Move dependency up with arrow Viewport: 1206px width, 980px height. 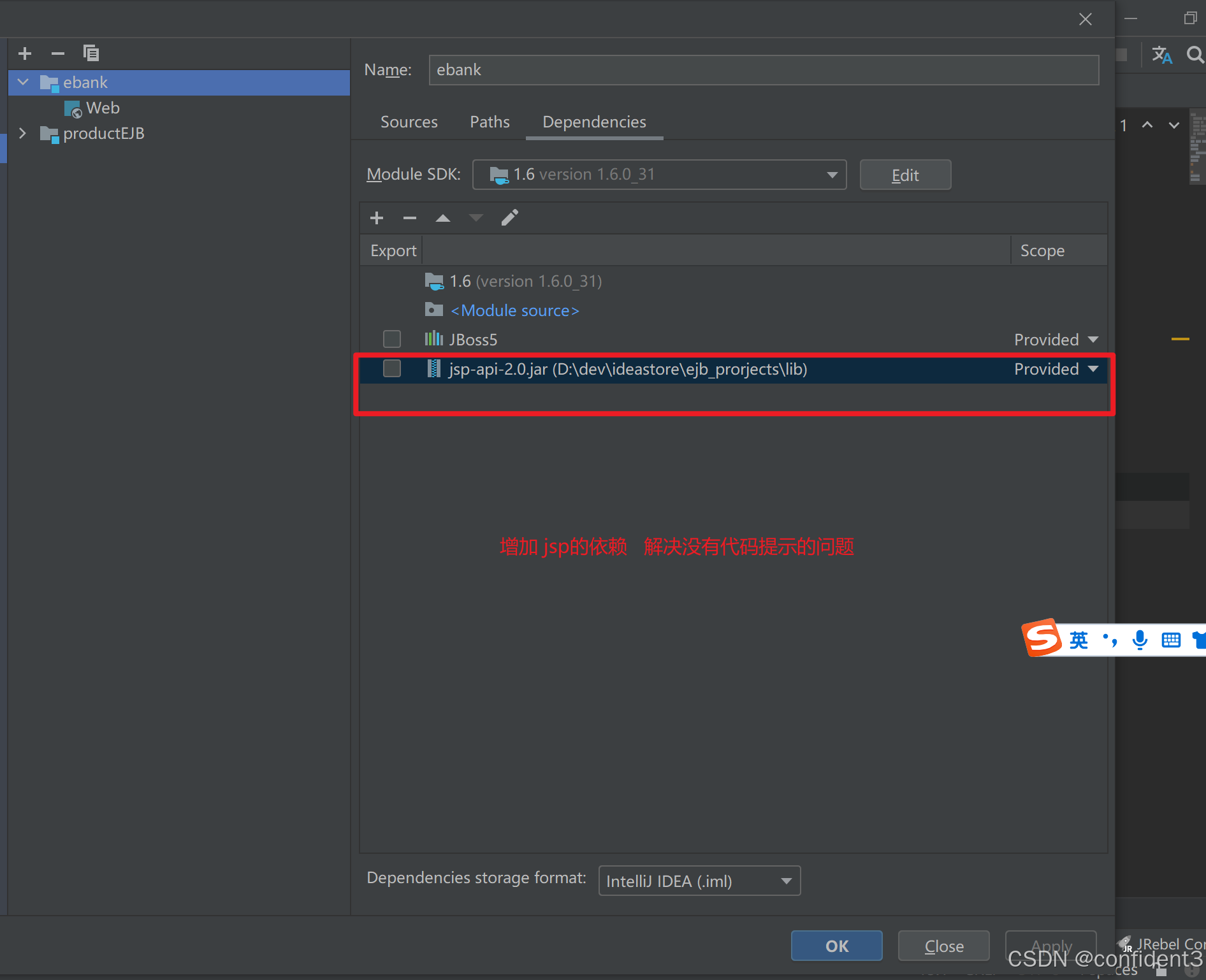click(x=443, y=218)
